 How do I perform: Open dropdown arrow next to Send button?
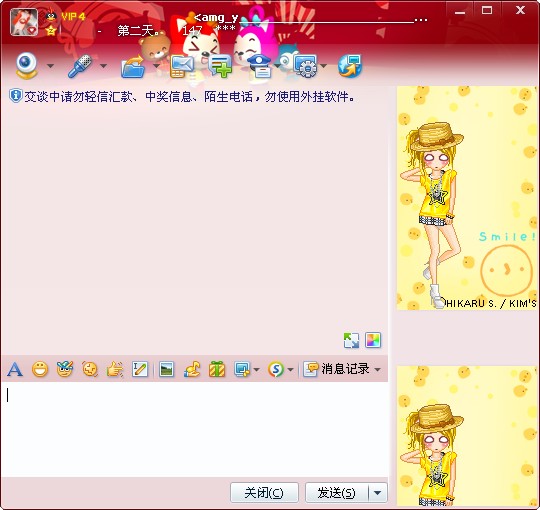point(378,493)
